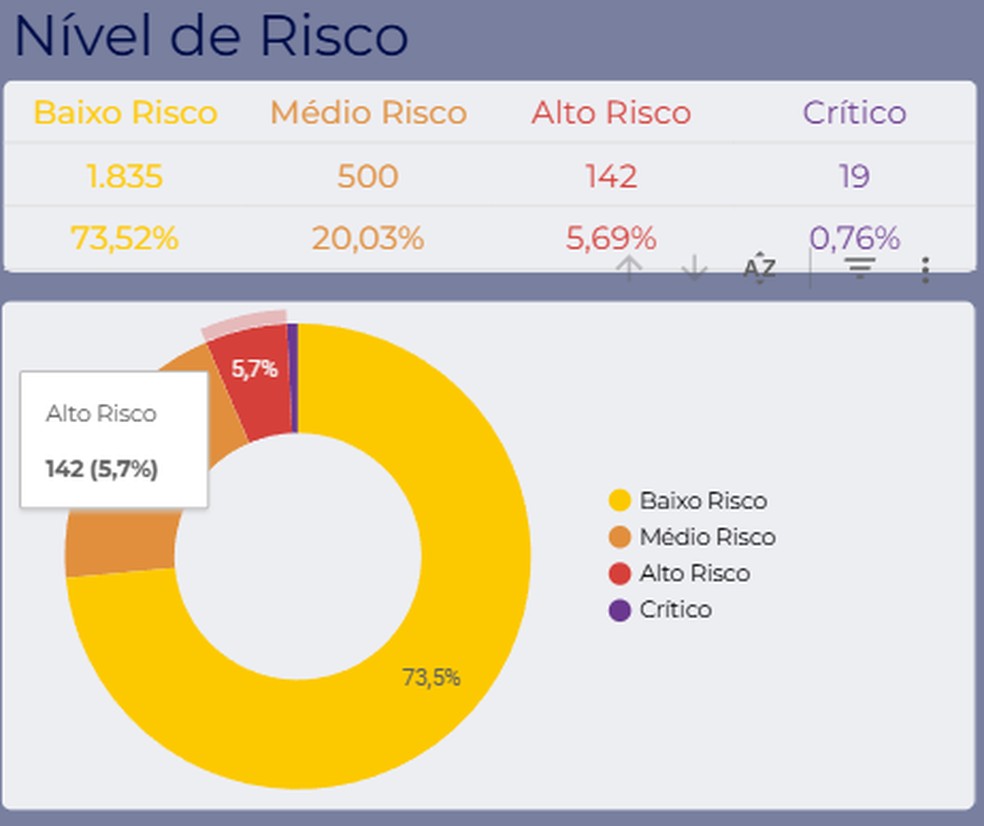Open the AZ sort options icon
Screen dimensions: 984x826
pos(759,268)
